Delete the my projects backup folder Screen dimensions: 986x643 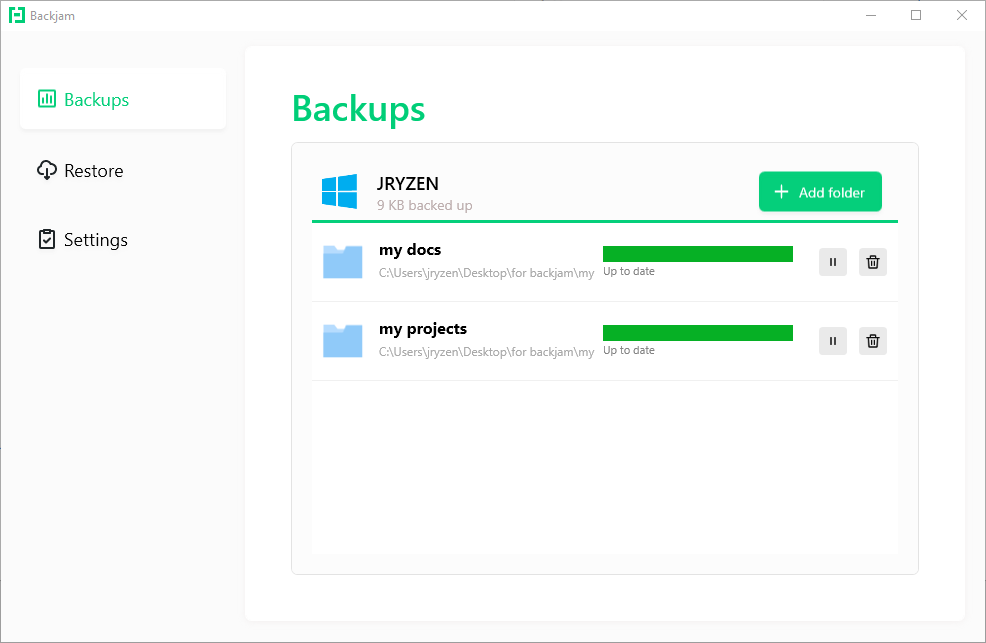873,341
